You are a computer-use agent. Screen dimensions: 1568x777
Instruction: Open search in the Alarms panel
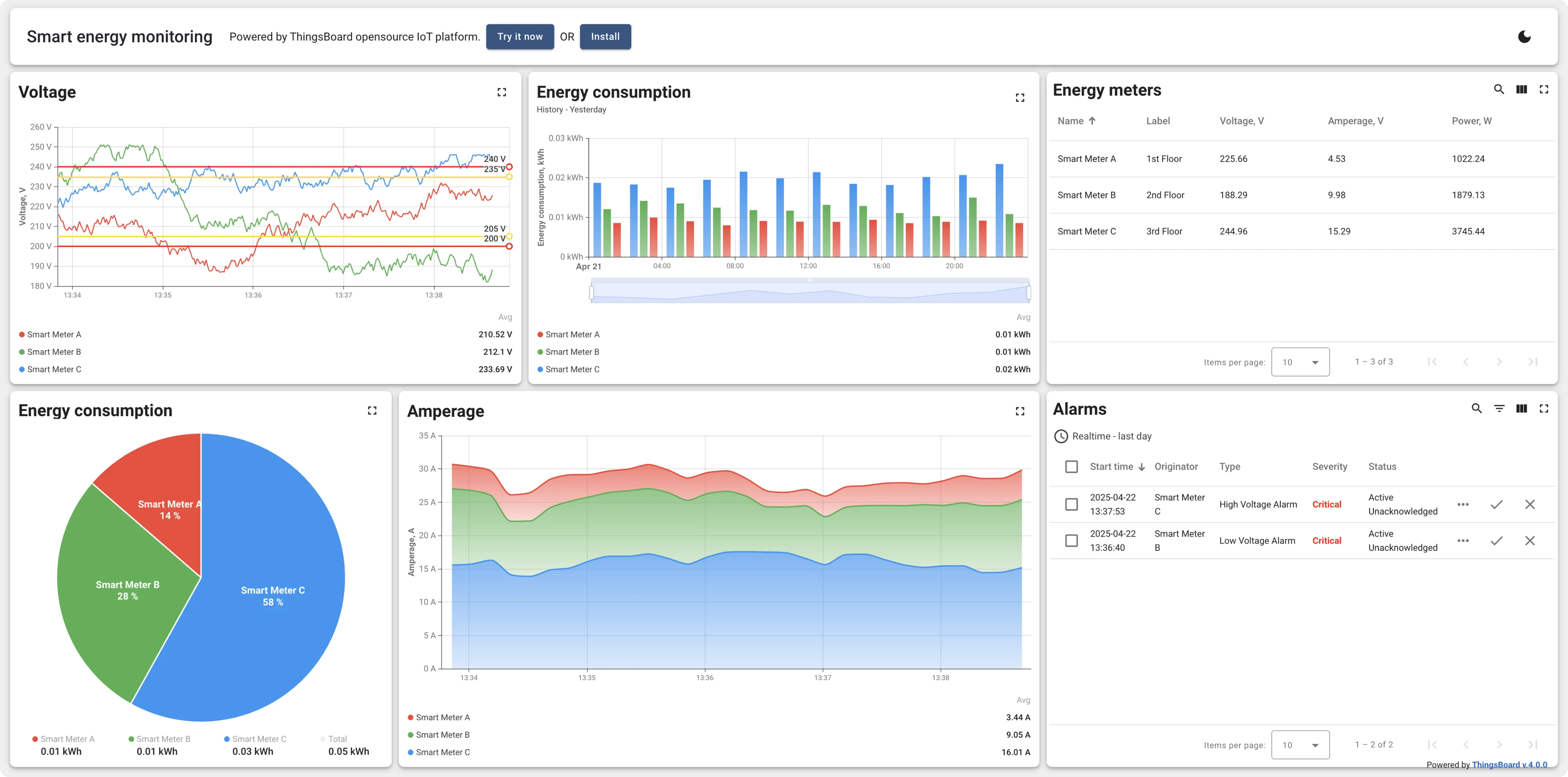pos(1476,409)
